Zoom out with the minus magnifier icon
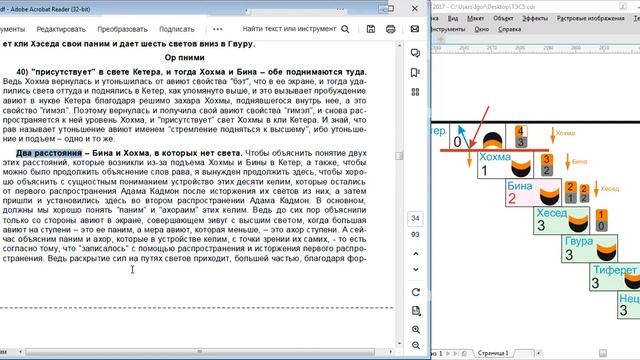 click(416, 345)
